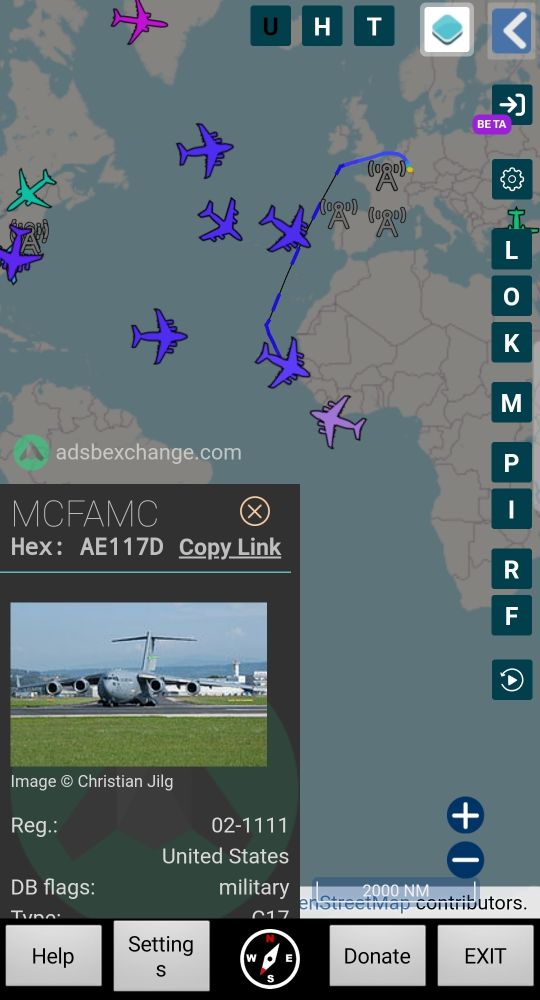Close the MCFAMC aircraft info panel
This screenshot has height=1000, width=540.
[x=255, y=511]
